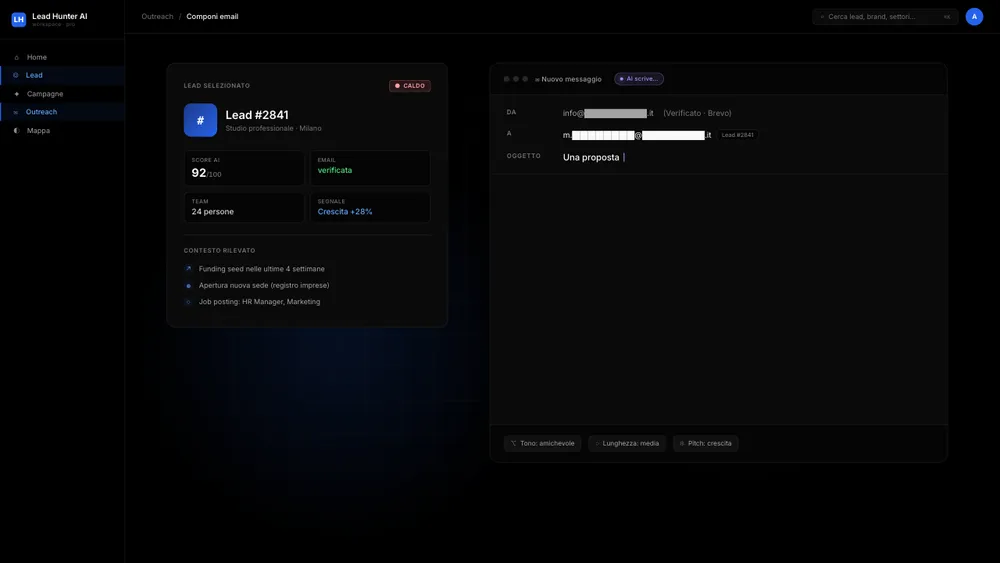This screenshot has width=1000, height=563.
Task: Change the Pitch: crescita option
Action: tap(705, 443)
